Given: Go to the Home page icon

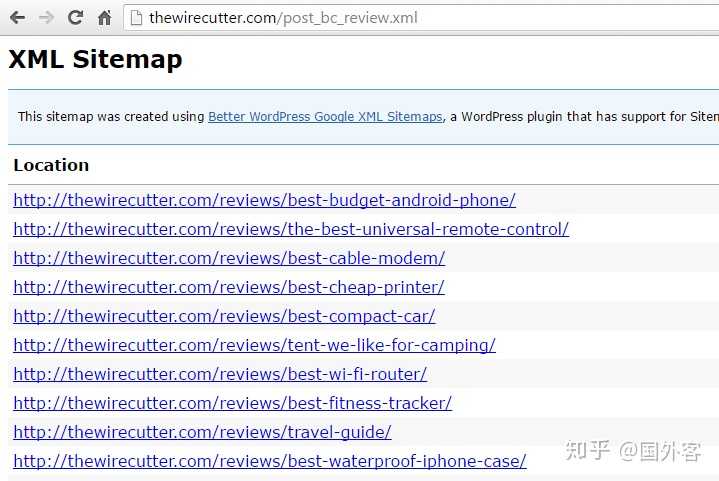Looking at the screenshot, I should tap(104, 18).
